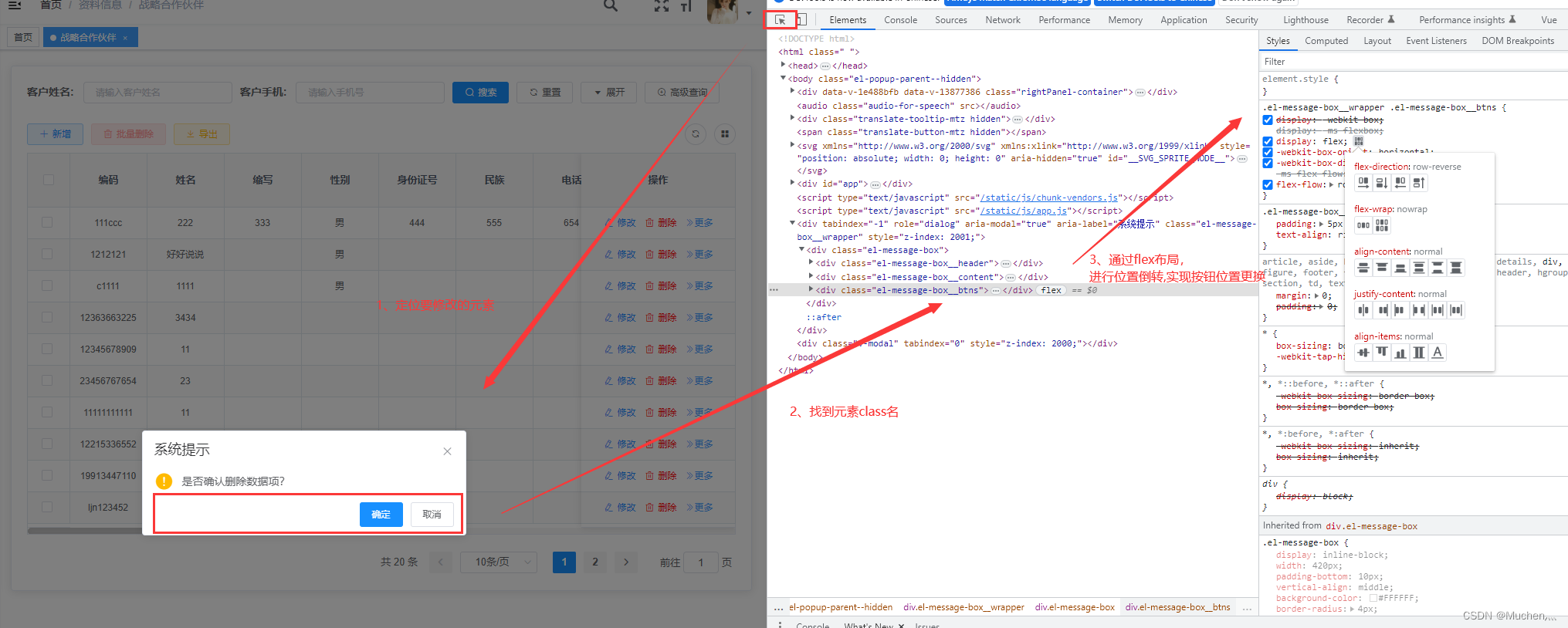The width and height of the screenshot is (1568, 628).
Task: Set justify-content to space-between
Action: pyautogui.click(x=1419, y=310)
